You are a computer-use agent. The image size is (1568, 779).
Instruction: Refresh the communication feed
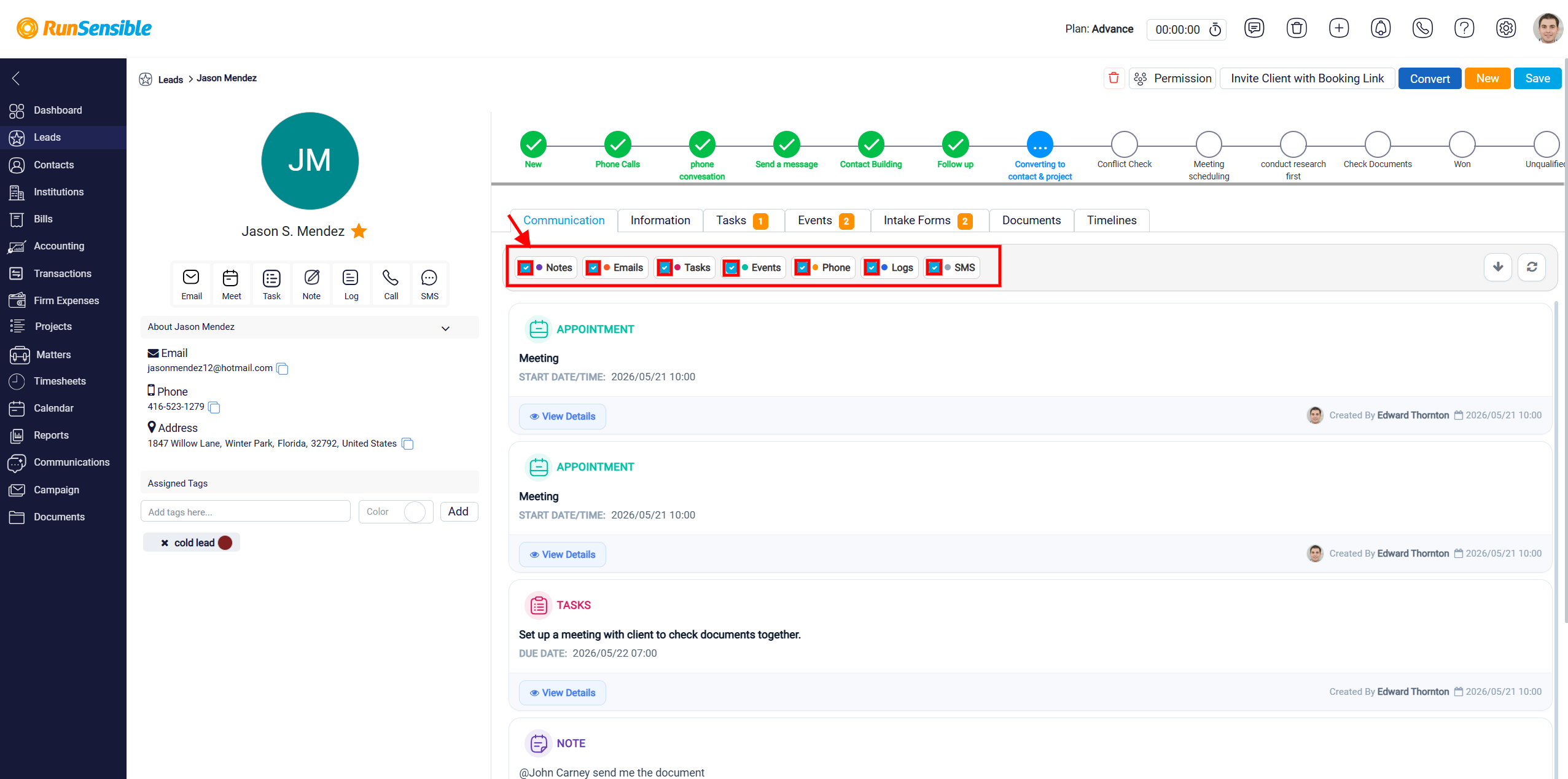pyautogui.click(x=1532, y=267)
